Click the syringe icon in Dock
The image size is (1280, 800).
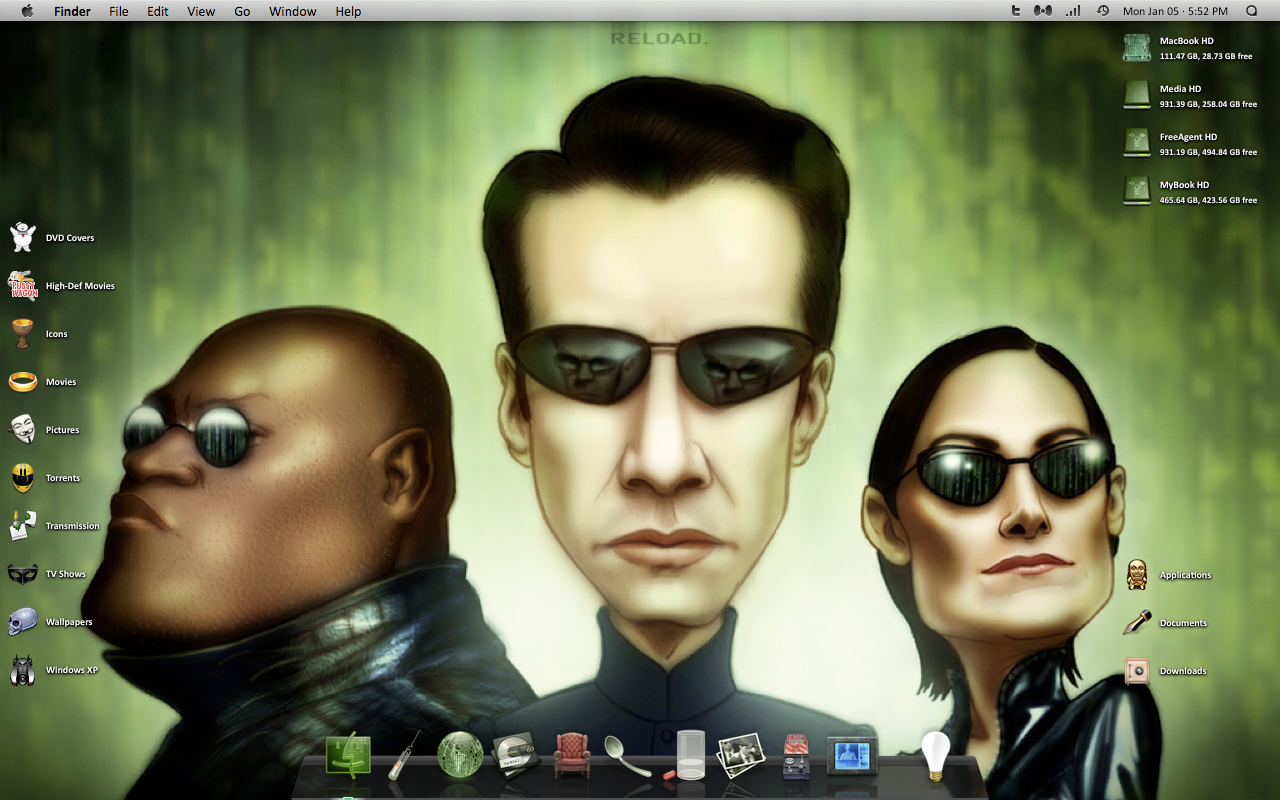pyautogui.click(x=404, y=755)
